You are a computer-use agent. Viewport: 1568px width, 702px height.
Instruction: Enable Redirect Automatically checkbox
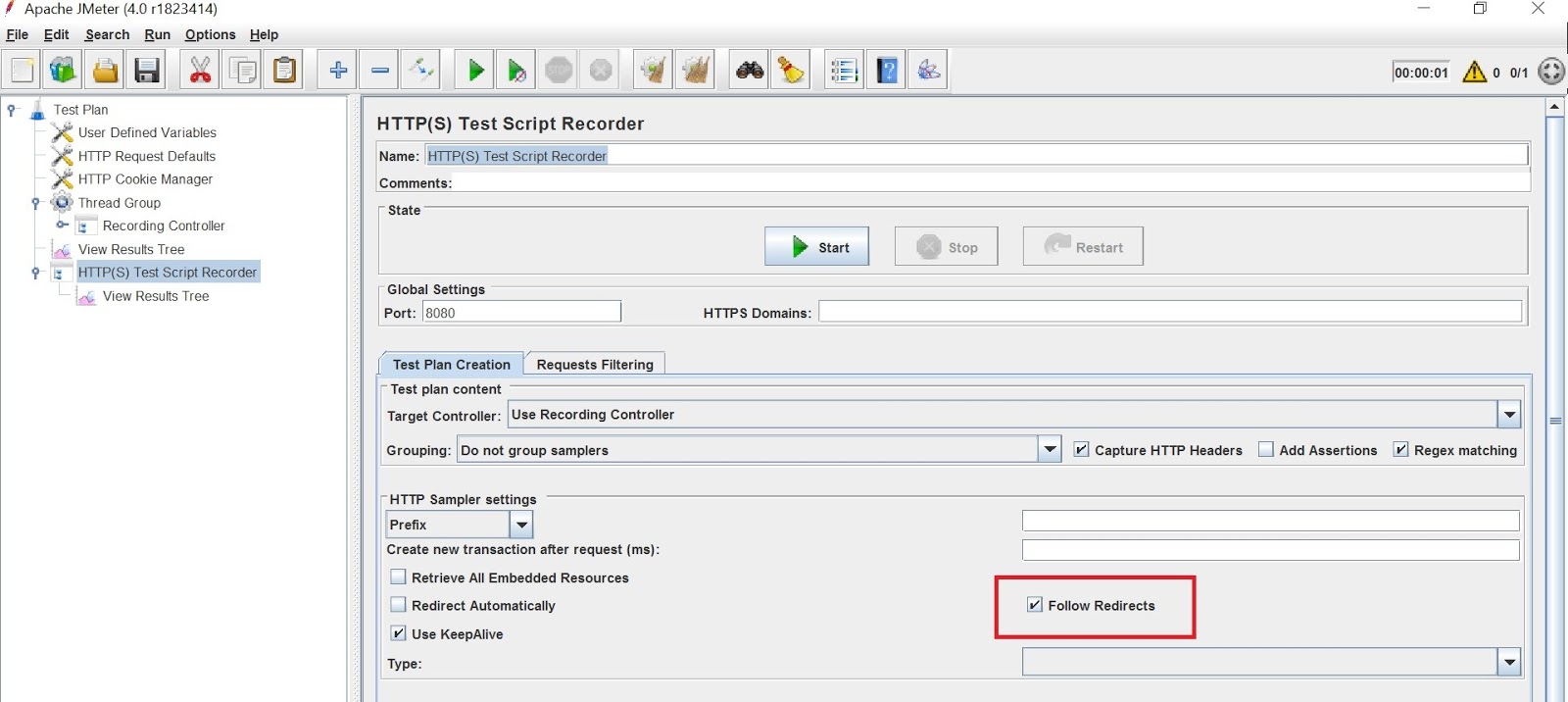pyautogui.click(x=398, y=605)
